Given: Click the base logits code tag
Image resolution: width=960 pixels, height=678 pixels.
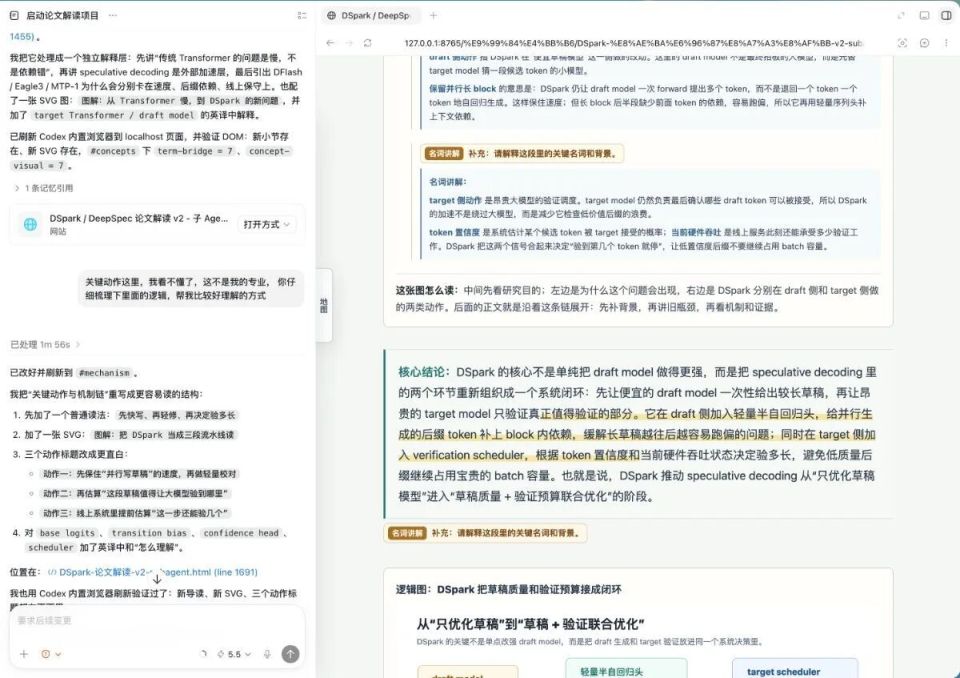Looking at the screenshot, I should (x=67, y=533).
